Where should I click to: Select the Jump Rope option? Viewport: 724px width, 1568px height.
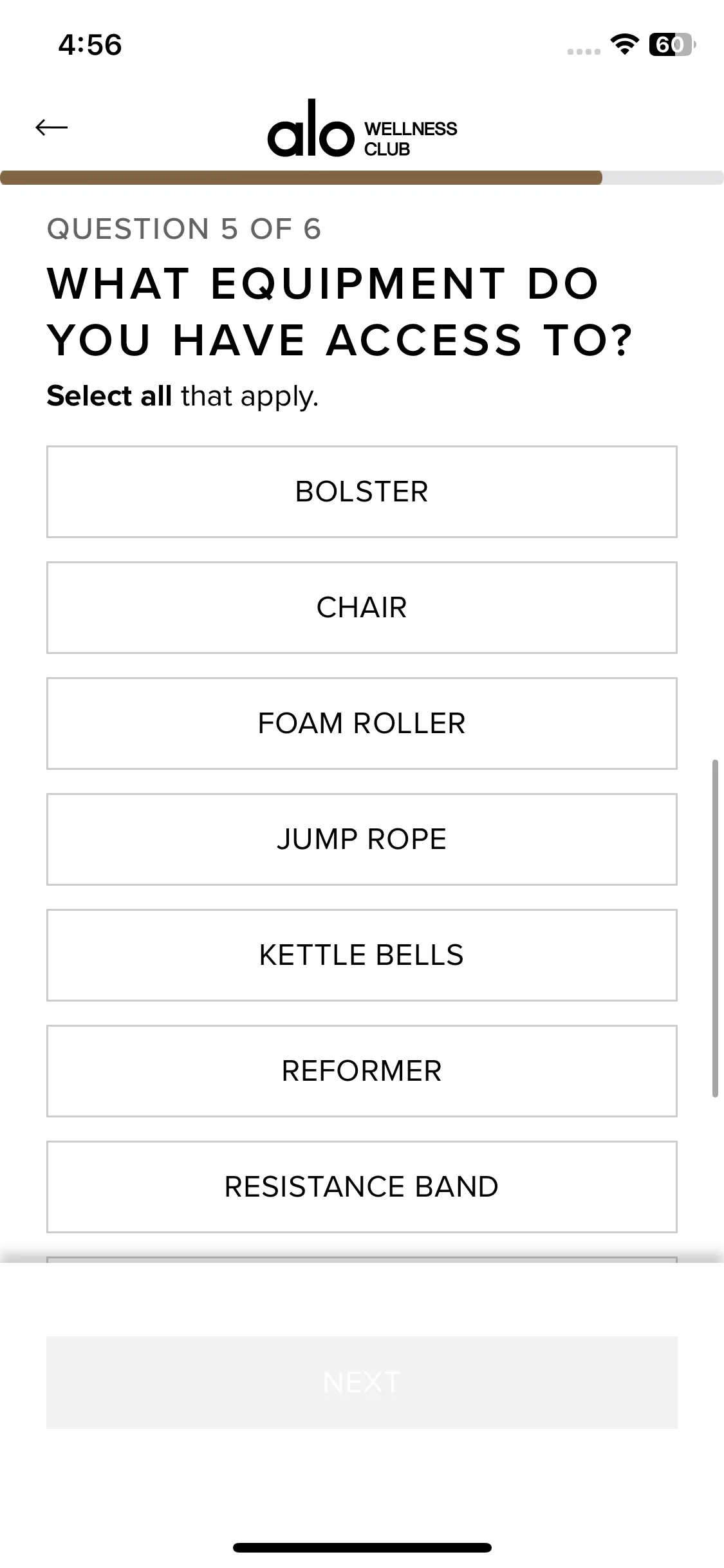click(x=362, y=839)
